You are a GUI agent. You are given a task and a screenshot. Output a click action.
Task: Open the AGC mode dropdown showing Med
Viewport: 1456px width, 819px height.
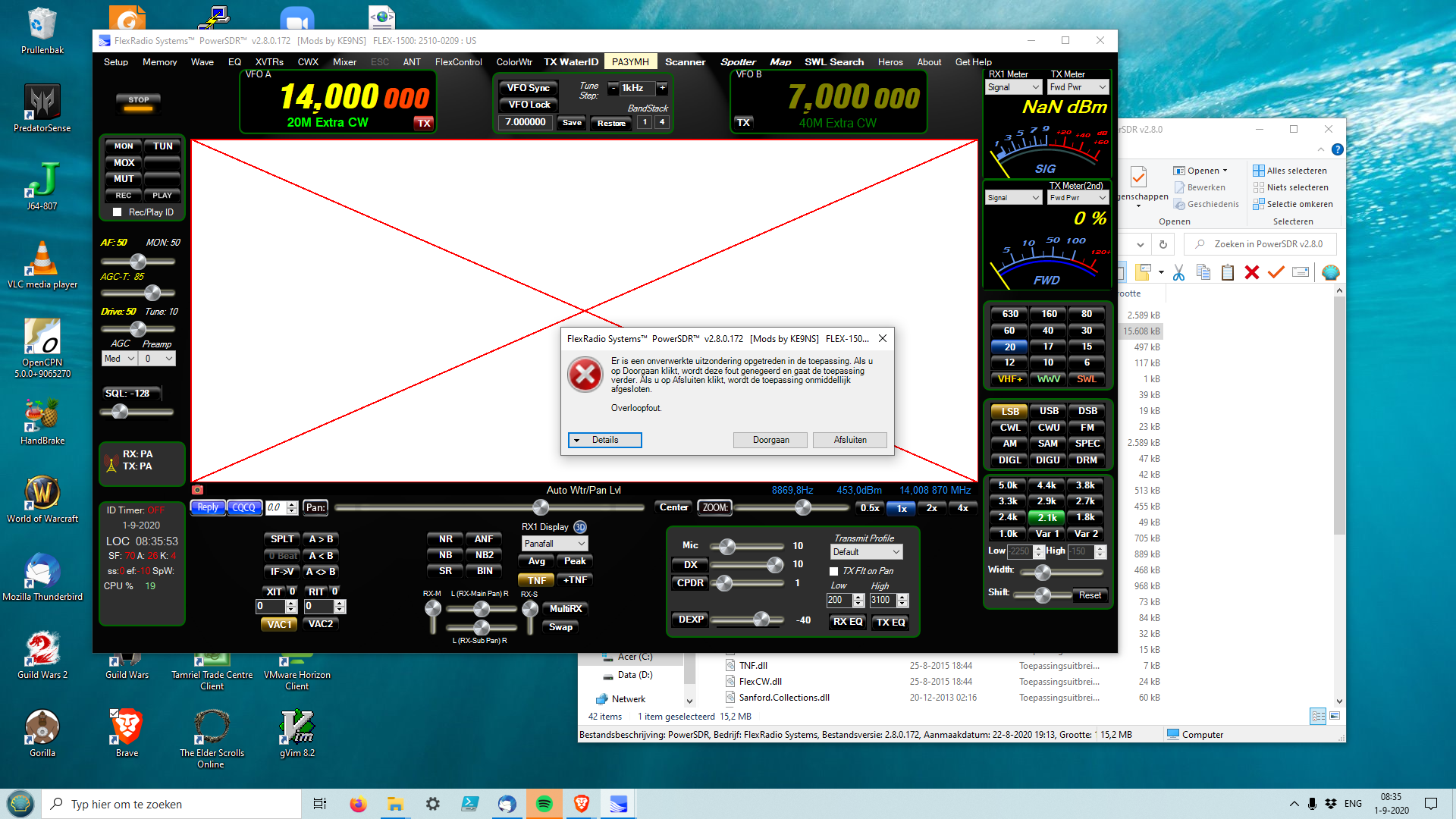click(x=120, y=359)
